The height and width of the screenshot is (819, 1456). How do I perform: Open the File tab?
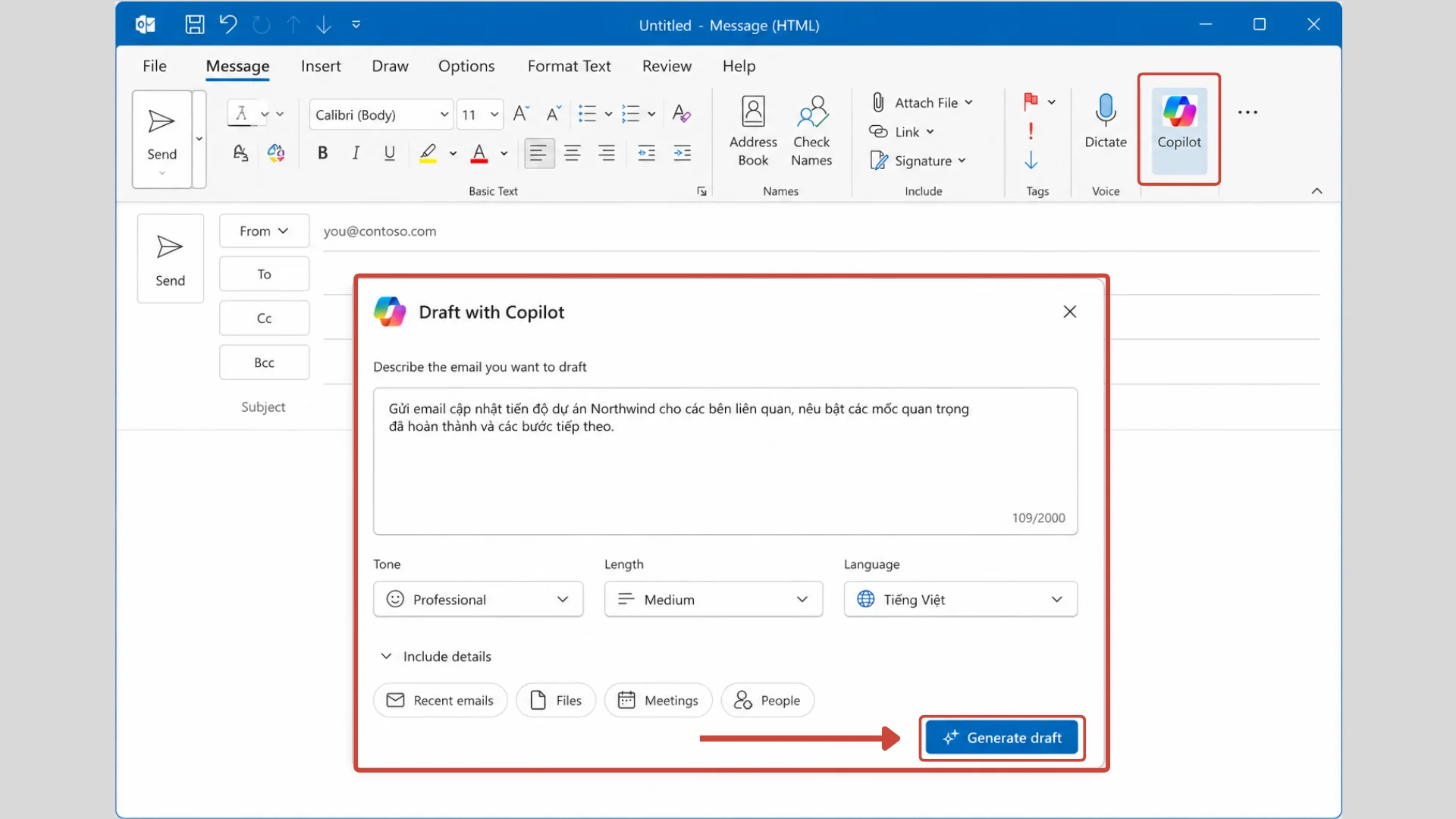pos(155,66)
